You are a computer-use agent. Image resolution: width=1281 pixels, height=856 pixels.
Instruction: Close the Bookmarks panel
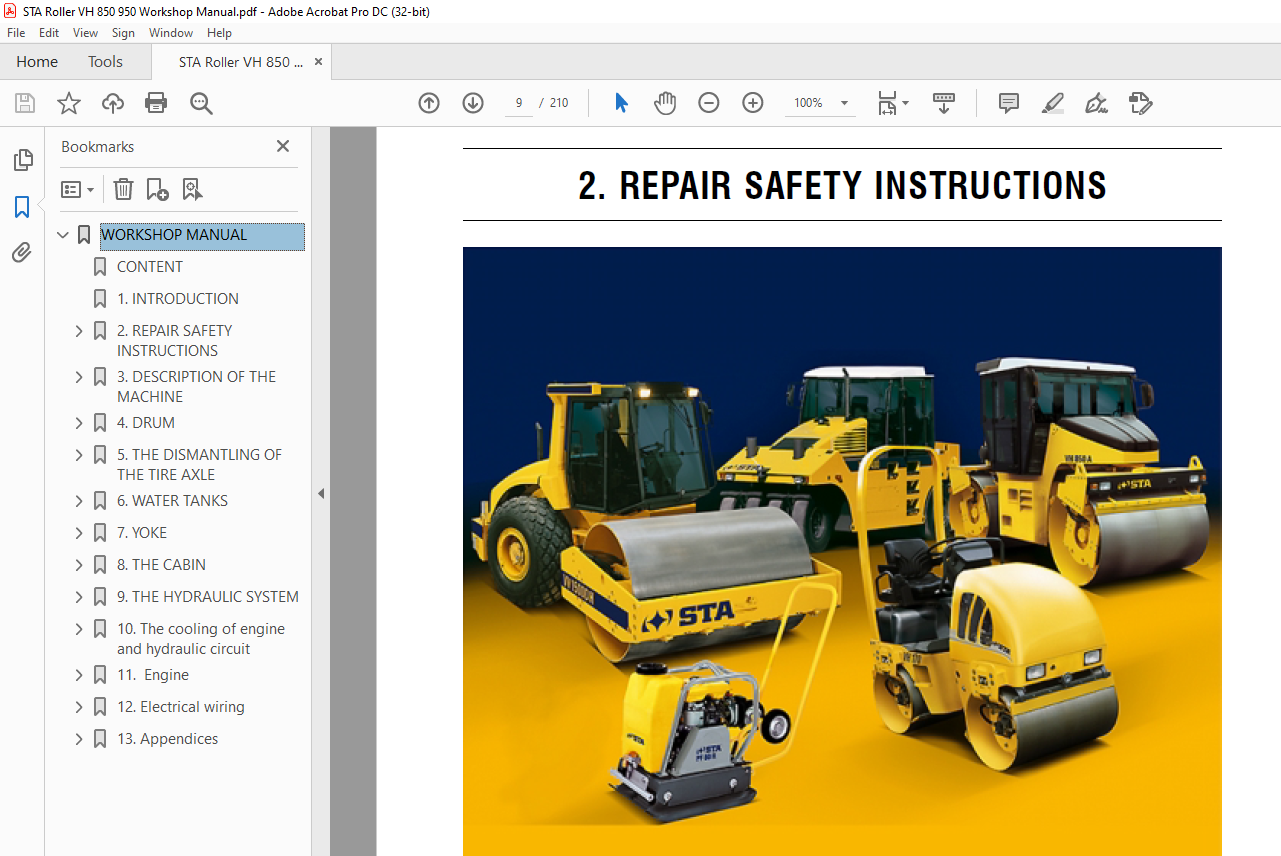tap(283, 146)
